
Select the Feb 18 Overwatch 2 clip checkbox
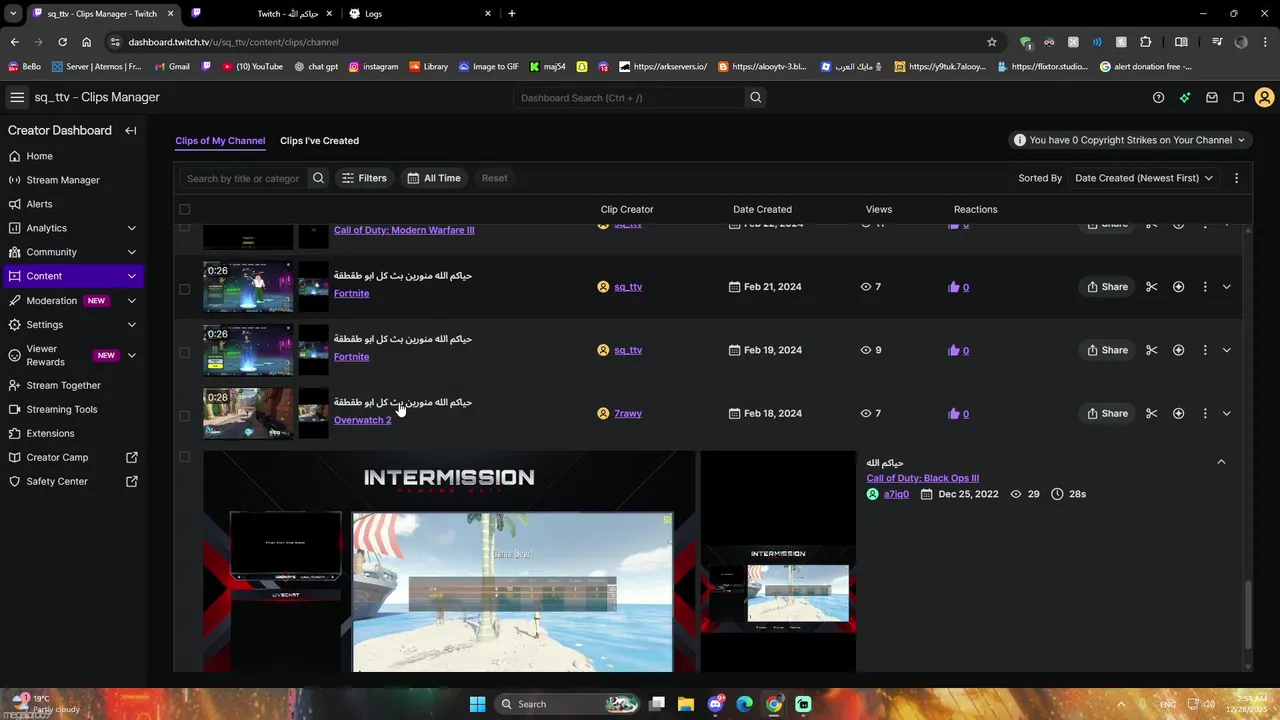pos(184,415)
